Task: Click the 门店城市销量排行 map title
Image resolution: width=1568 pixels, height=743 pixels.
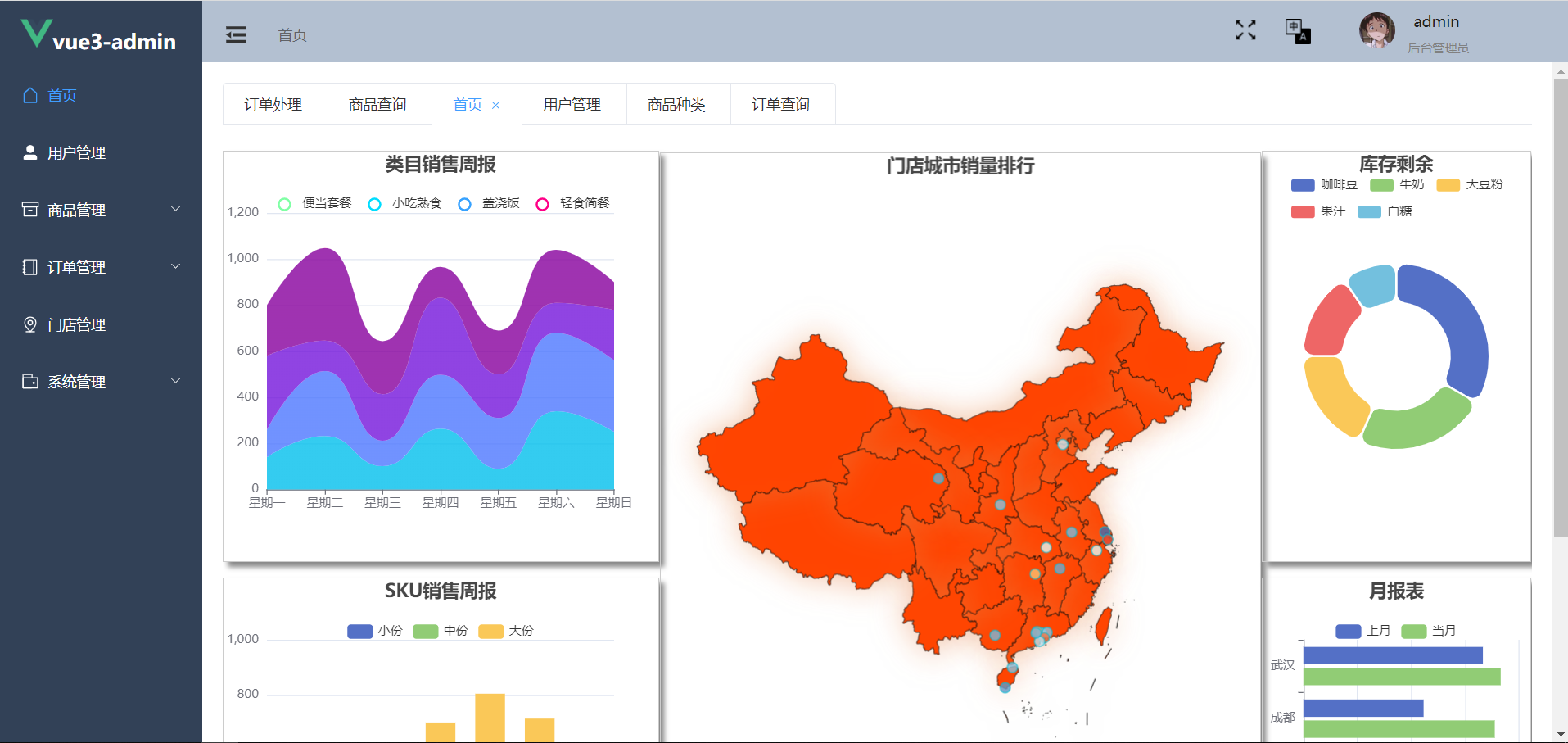Action: point(960,166)
